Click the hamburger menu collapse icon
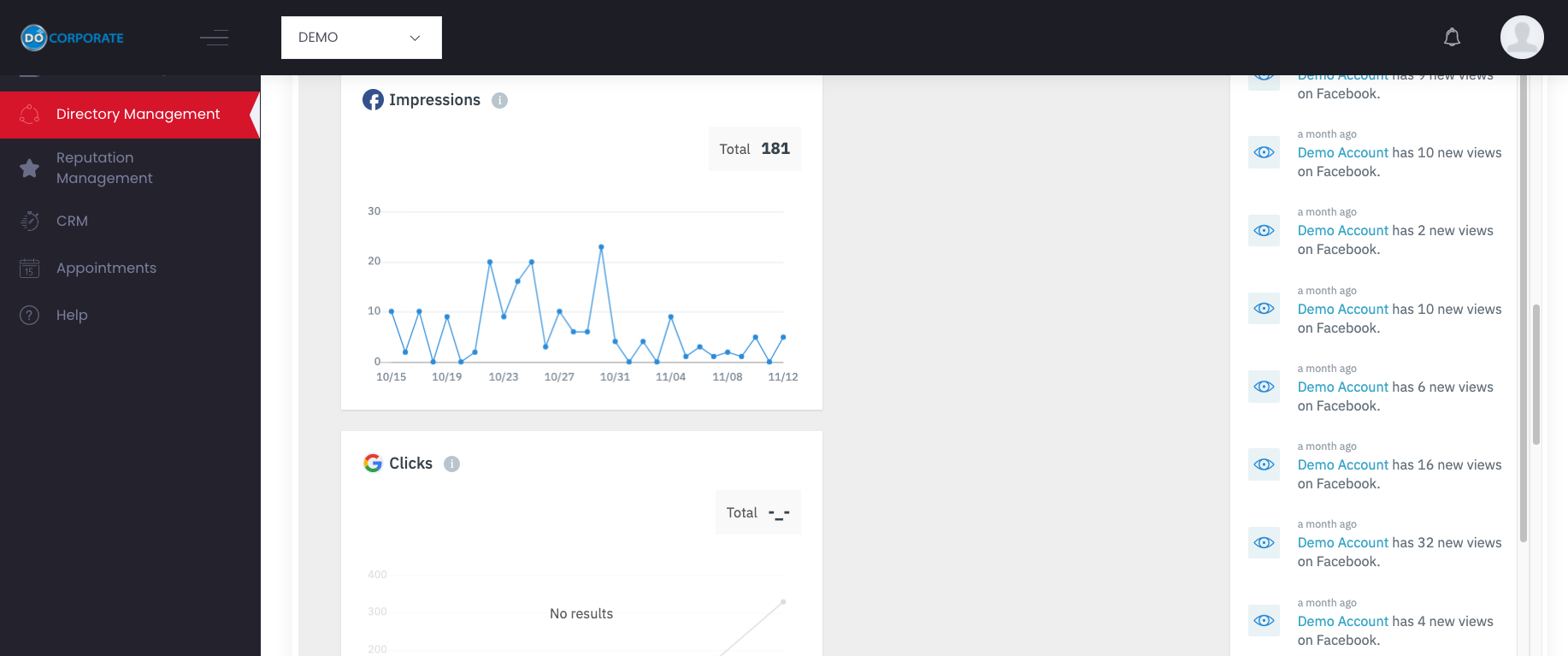1568x656 pixels. coord(214,38)
